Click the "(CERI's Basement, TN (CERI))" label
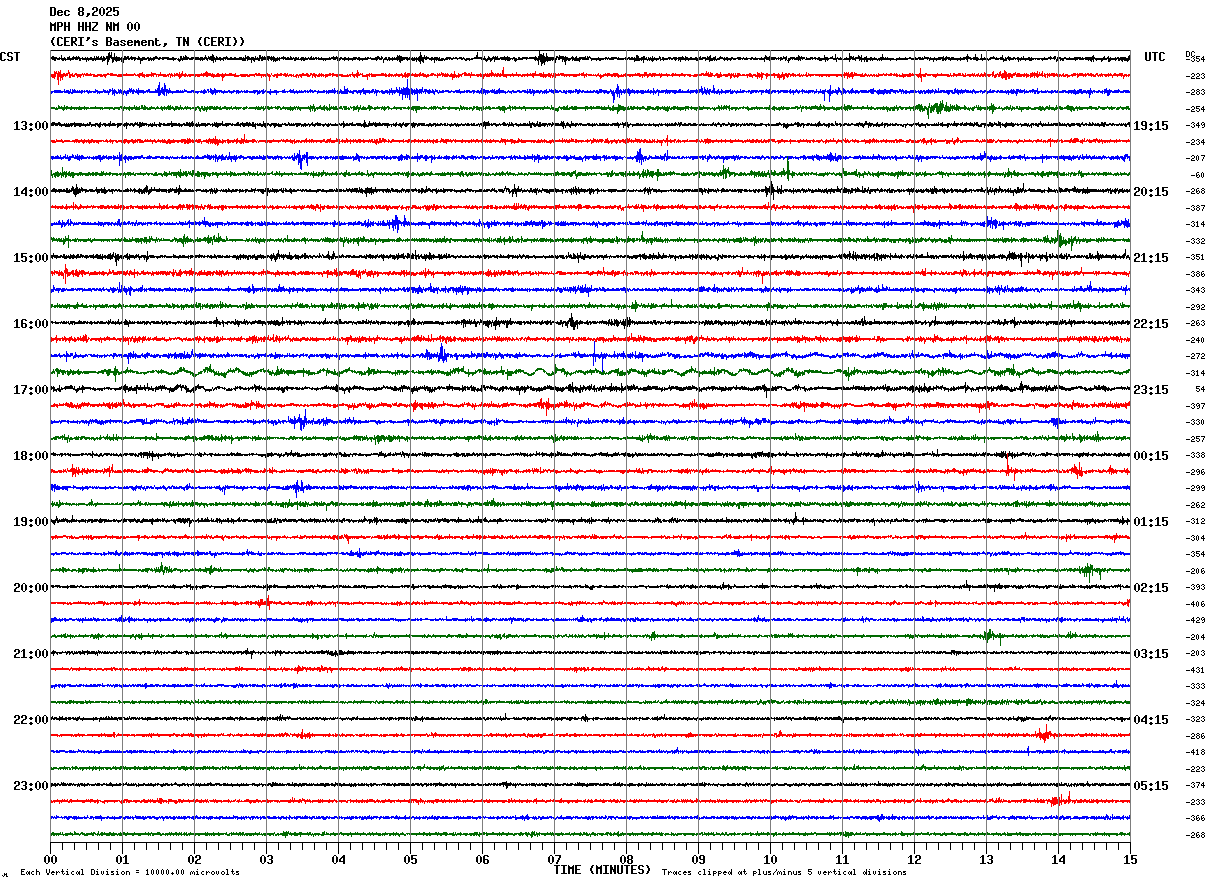1210x886 pixels. tap(147, 42)
